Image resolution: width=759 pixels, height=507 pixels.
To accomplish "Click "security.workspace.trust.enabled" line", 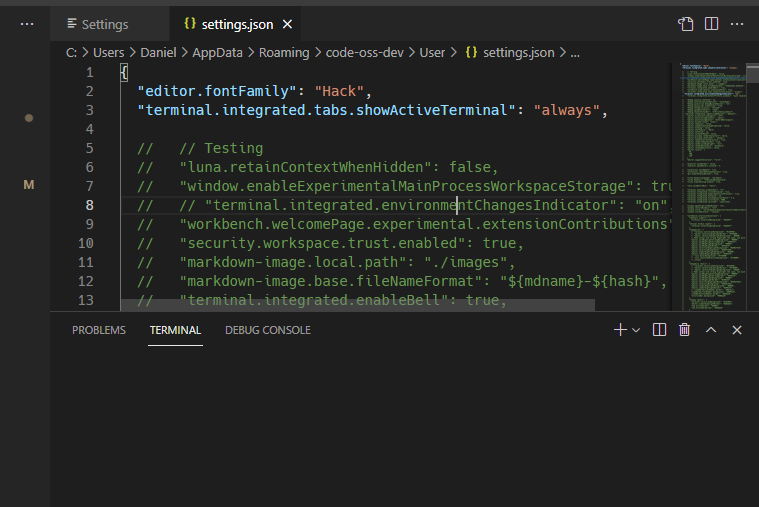I will tap(330, 243).
